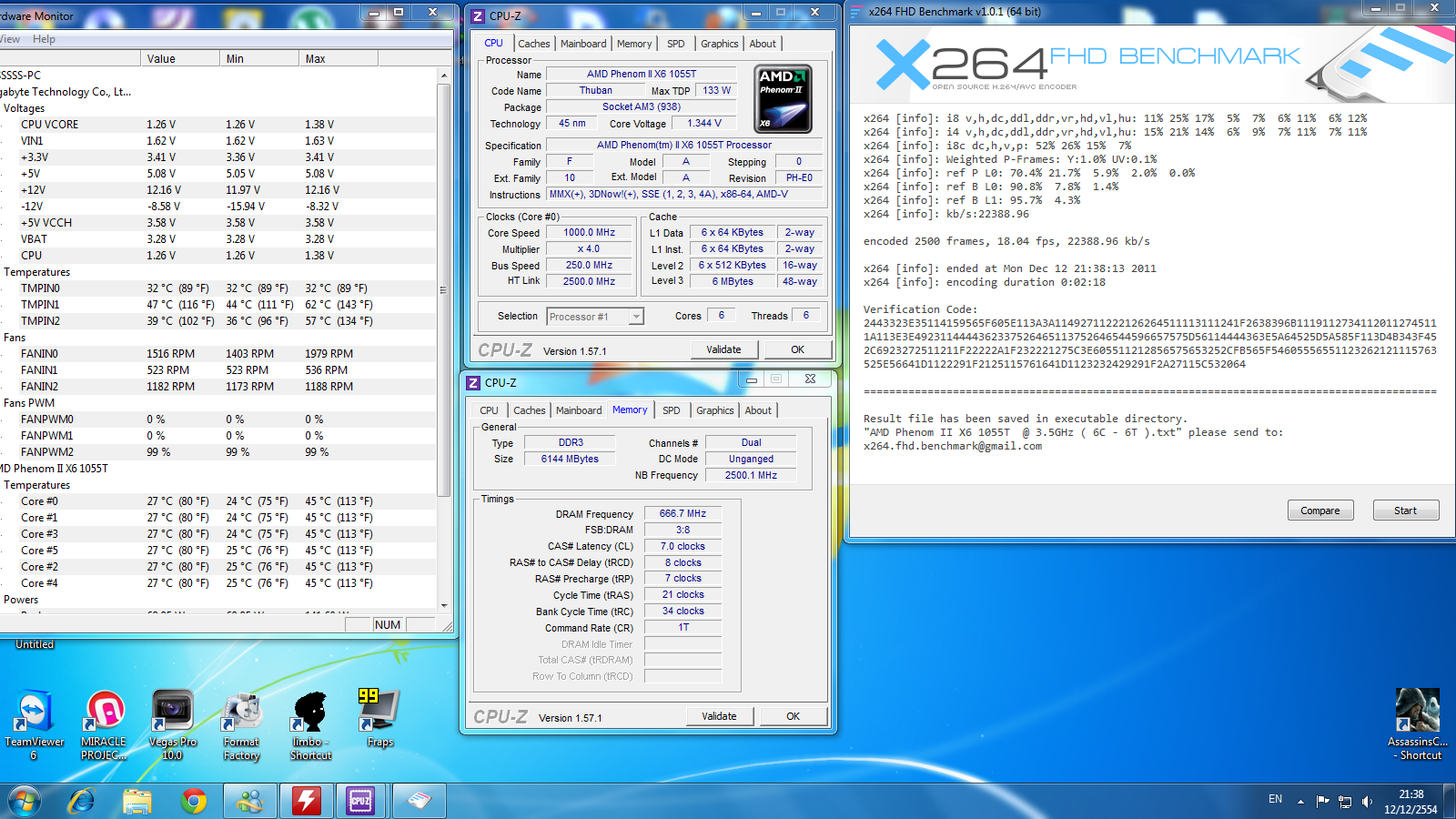Click OK in CPU-Z Timings window
Viewport: 1456px width, 819px height.
pyautogui.click(x=793, y=716)
